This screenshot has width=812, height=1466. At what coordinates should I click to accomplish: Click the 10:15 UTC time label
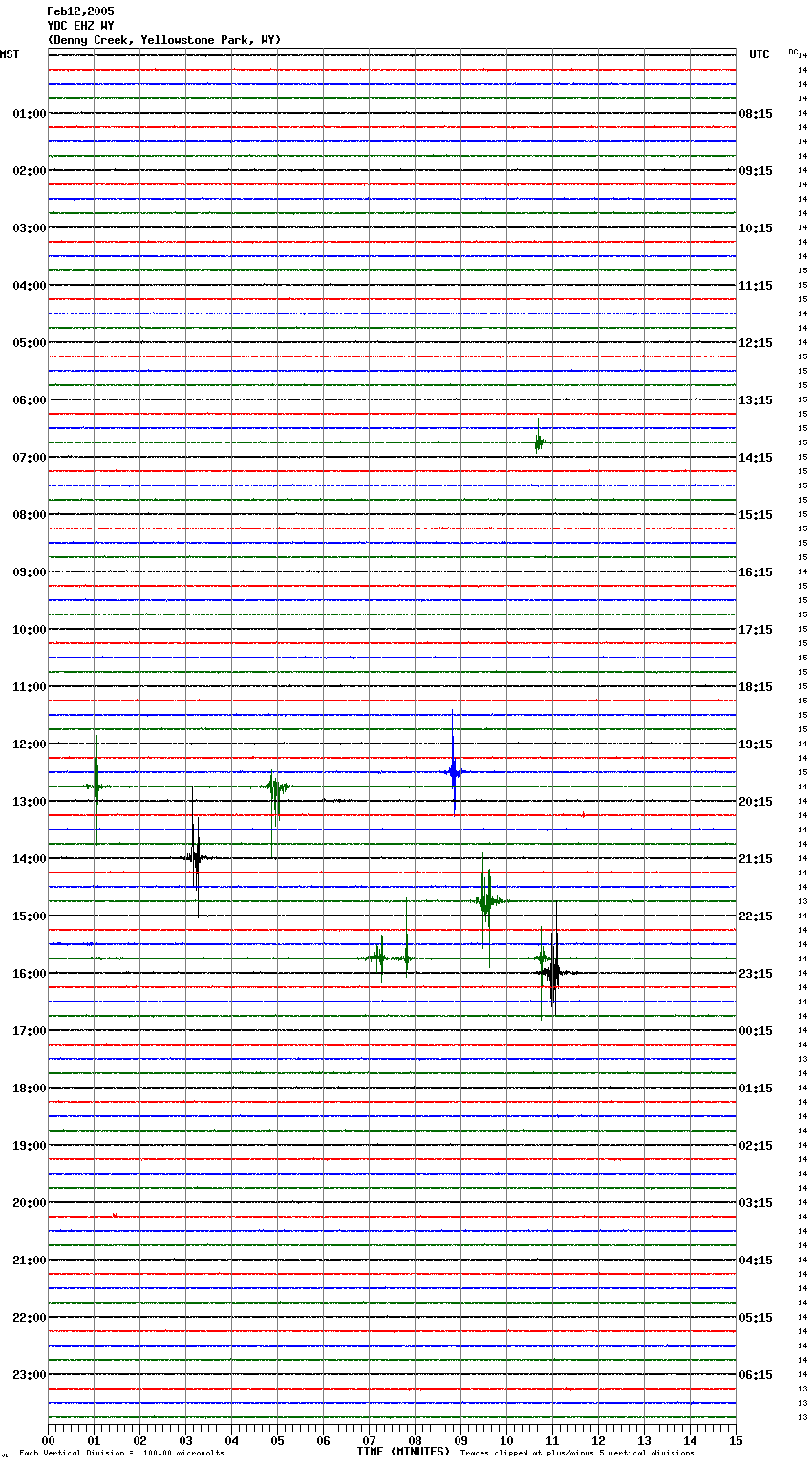(756, 228)
